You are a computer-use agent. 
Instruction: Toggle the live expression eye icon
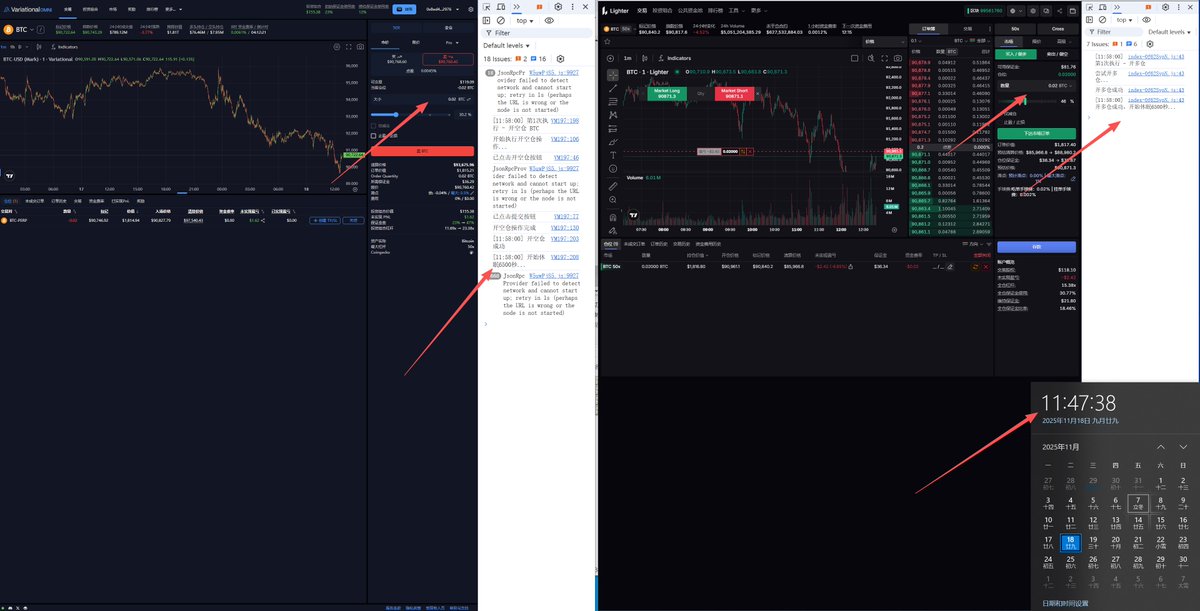549,20
